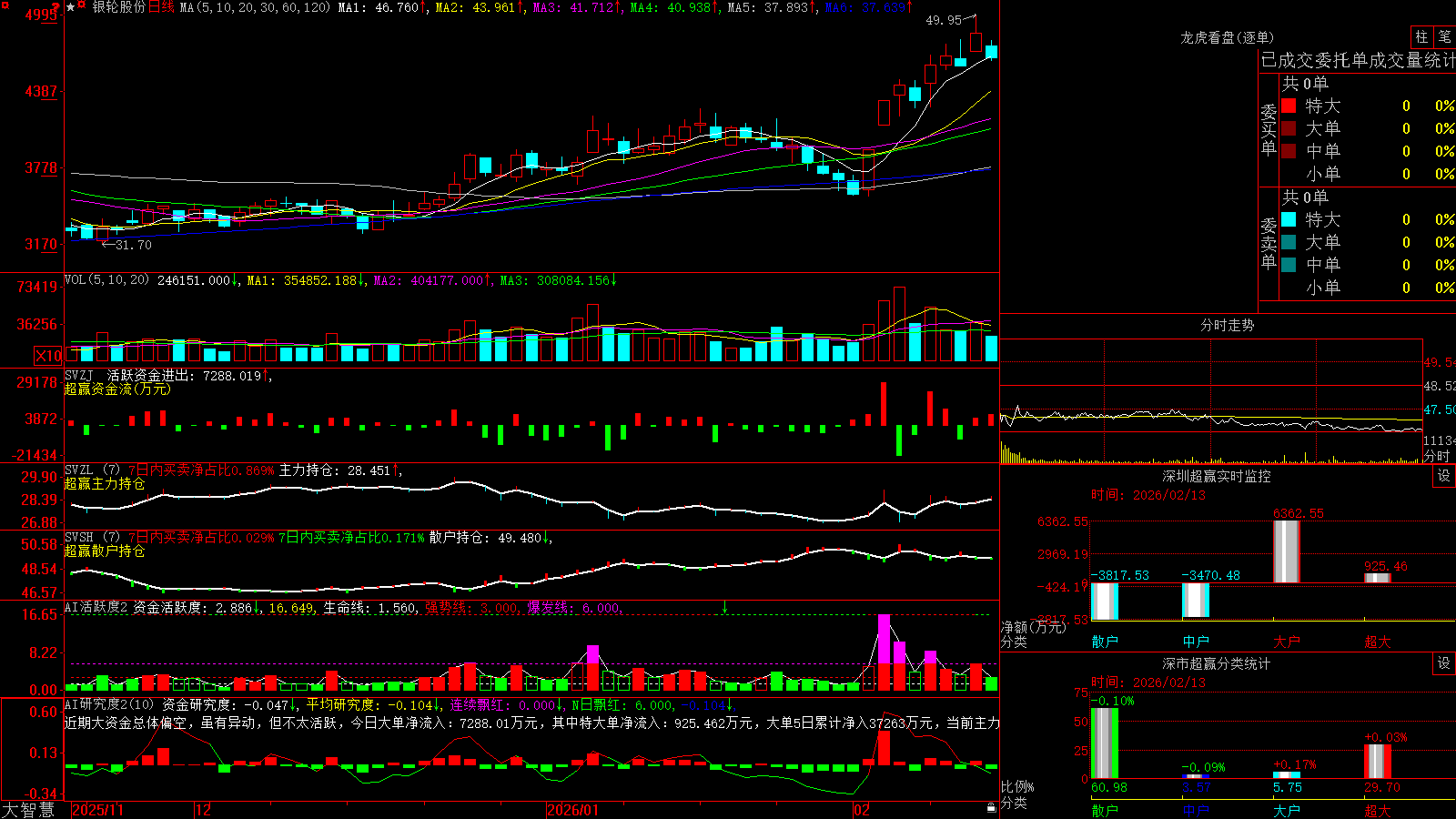Click the 日线 period label
The height and width of the screenshot is (819, 1456).
(x=161, y=7)
